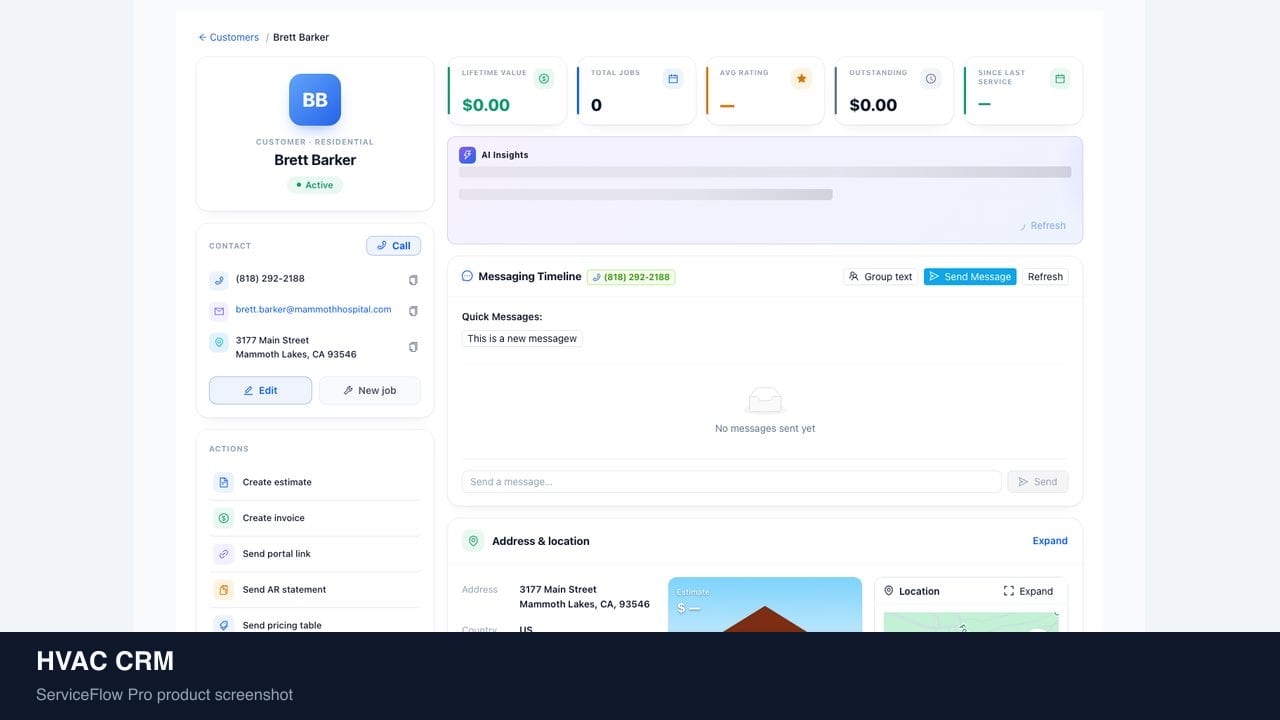
Task: Click the blue Send Message button
Action: 970,277
